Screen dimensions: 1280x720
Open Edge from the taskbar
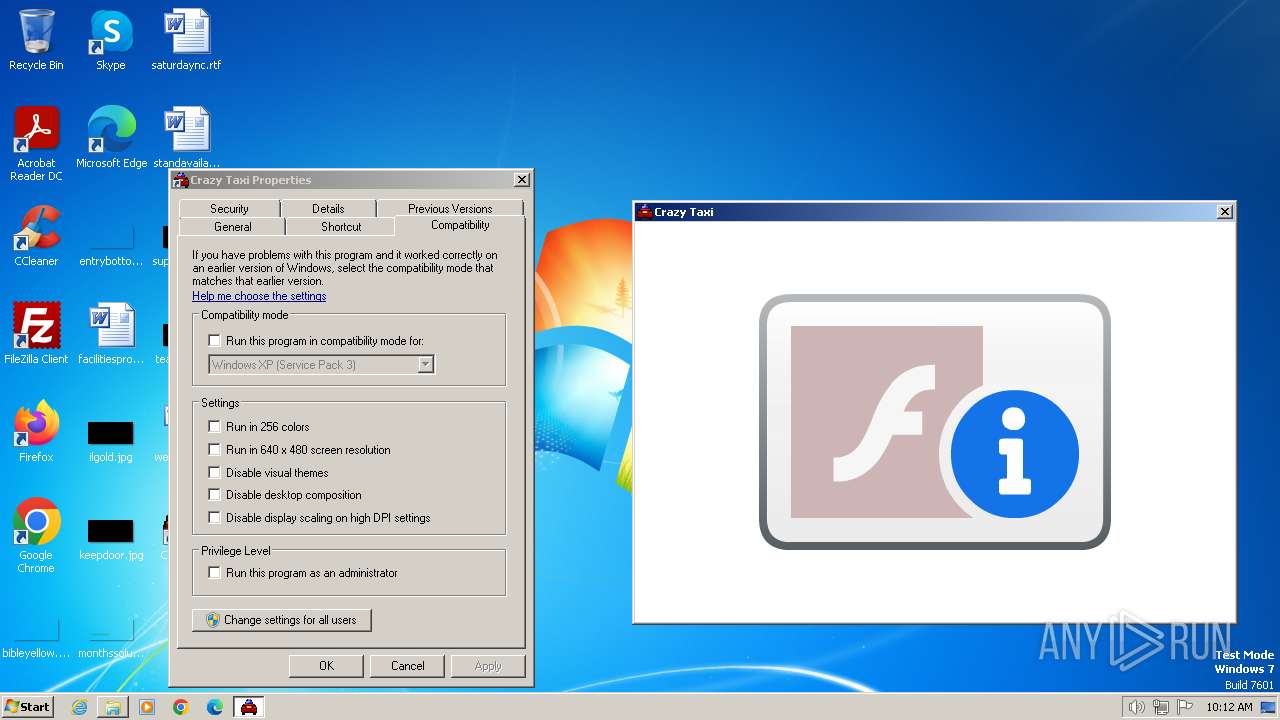215,707
